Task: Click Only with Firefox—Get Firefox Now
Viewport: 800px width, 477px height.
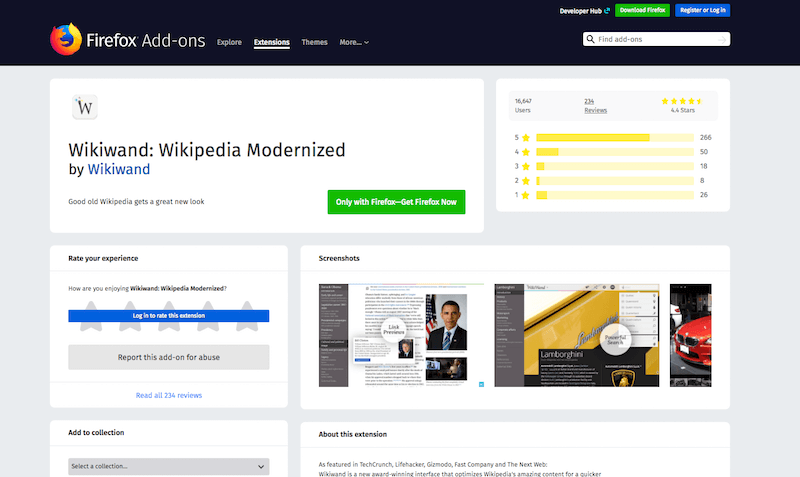Action: (396, 202)
